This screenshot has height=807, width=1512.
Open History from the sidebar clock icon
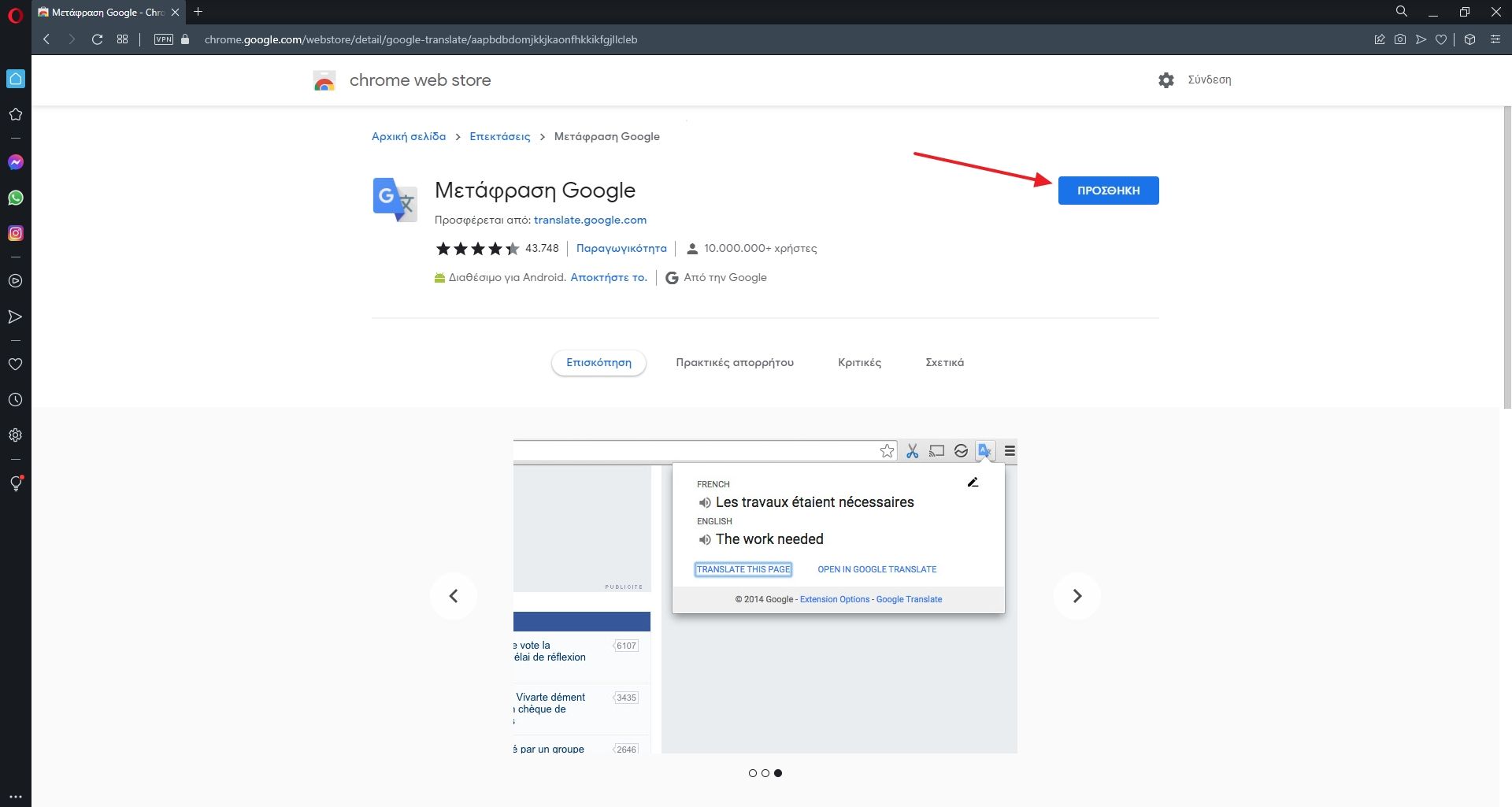pos(16,400)
